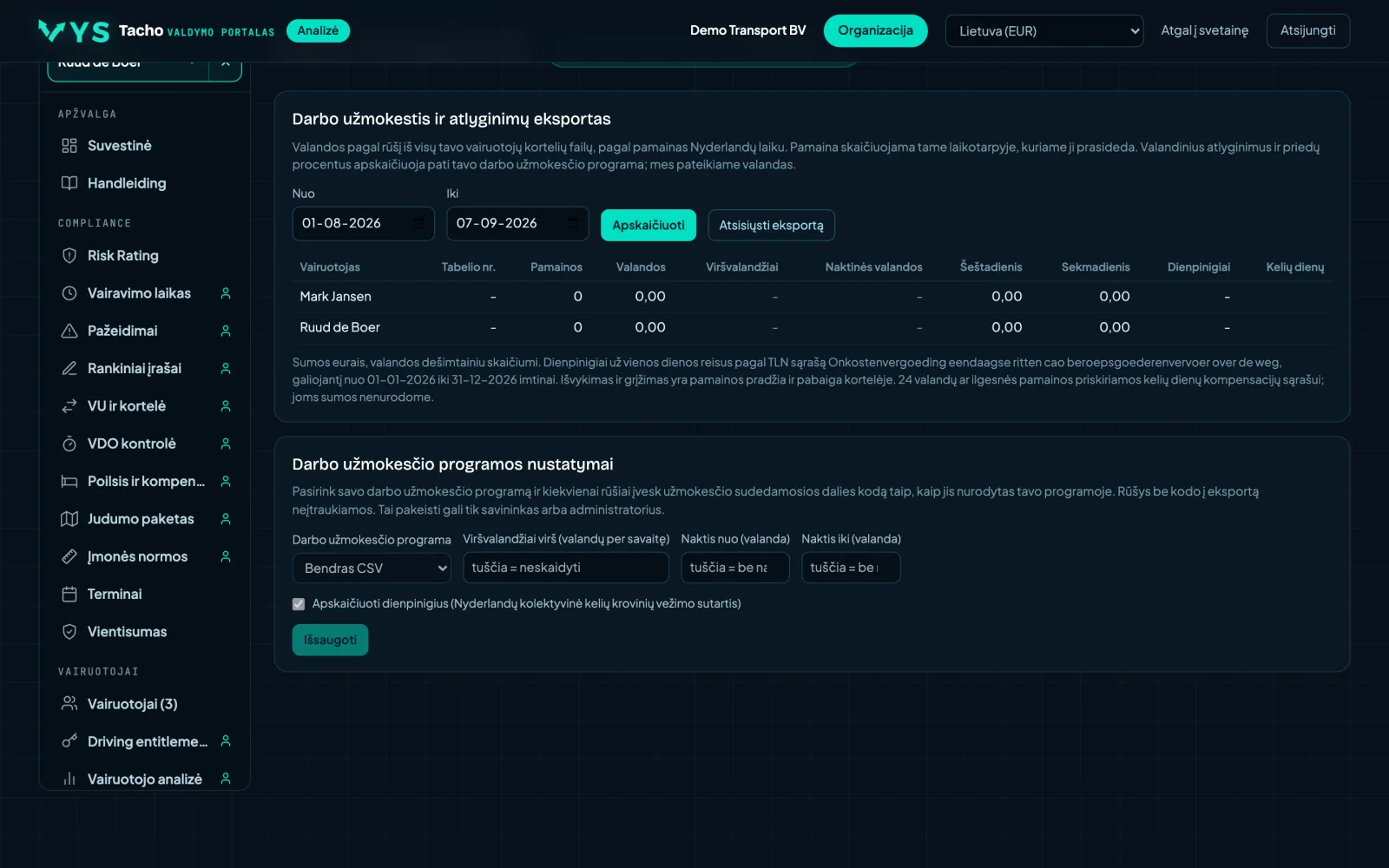Open calendar picker in Nuo date field
The image size is (1389, 868).
[418, 223]
